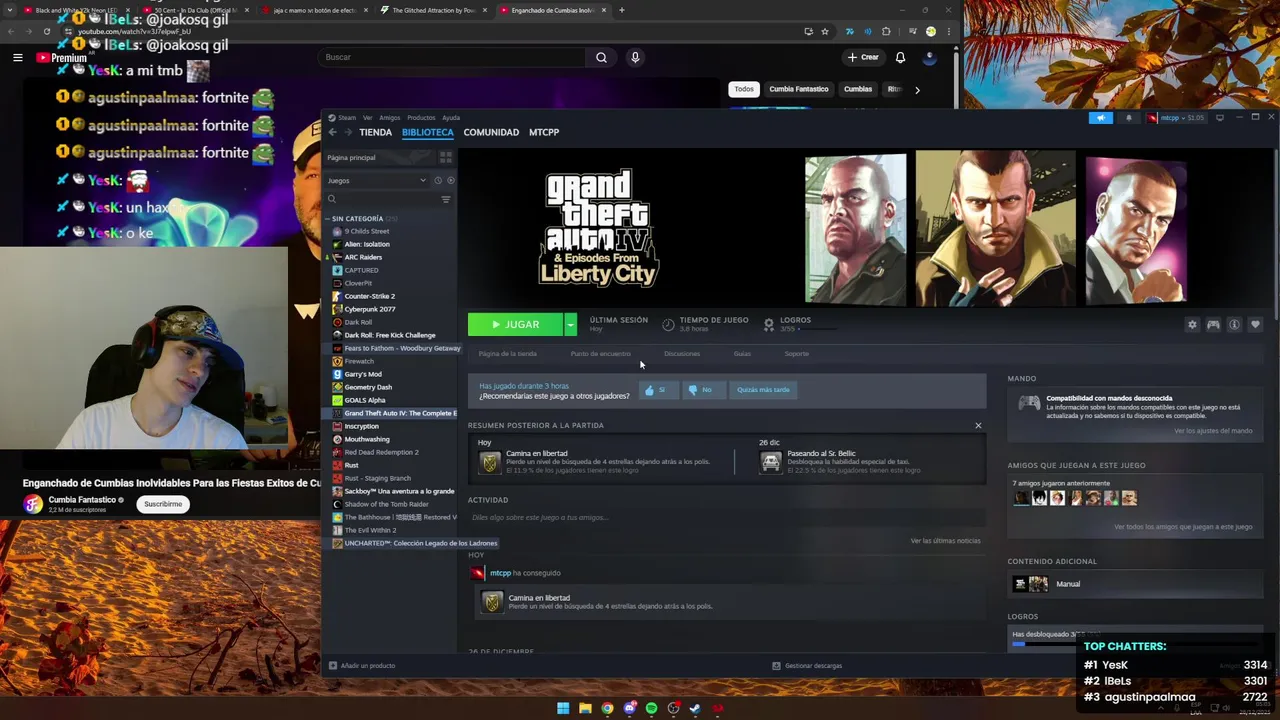This screenshot has width=1280, height=720.
Task: Open the COMUNIDAD tab
Action: tap(491, 132)
